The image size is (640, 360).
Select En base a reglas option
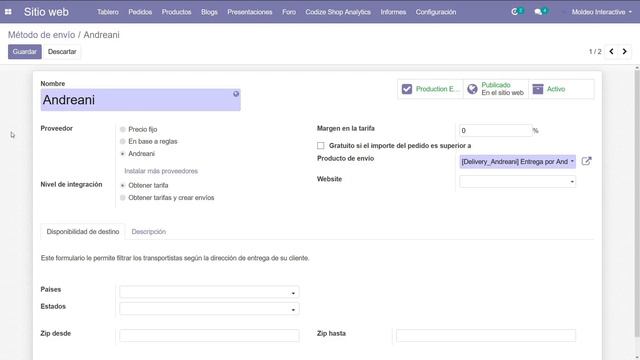pos(122,142)
